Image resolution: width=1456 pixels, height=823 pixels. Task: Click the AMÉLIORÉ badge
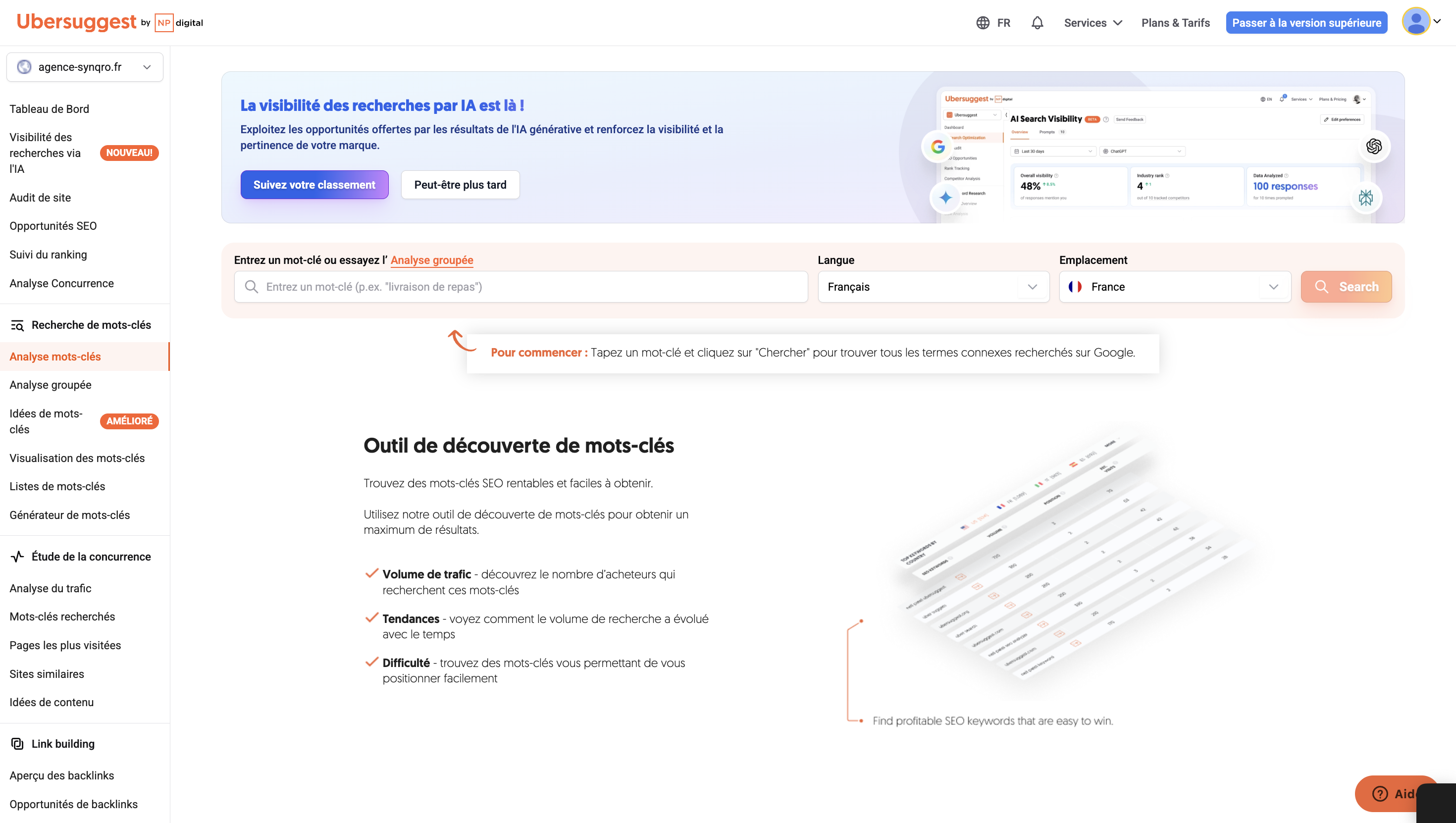(129, 421)
